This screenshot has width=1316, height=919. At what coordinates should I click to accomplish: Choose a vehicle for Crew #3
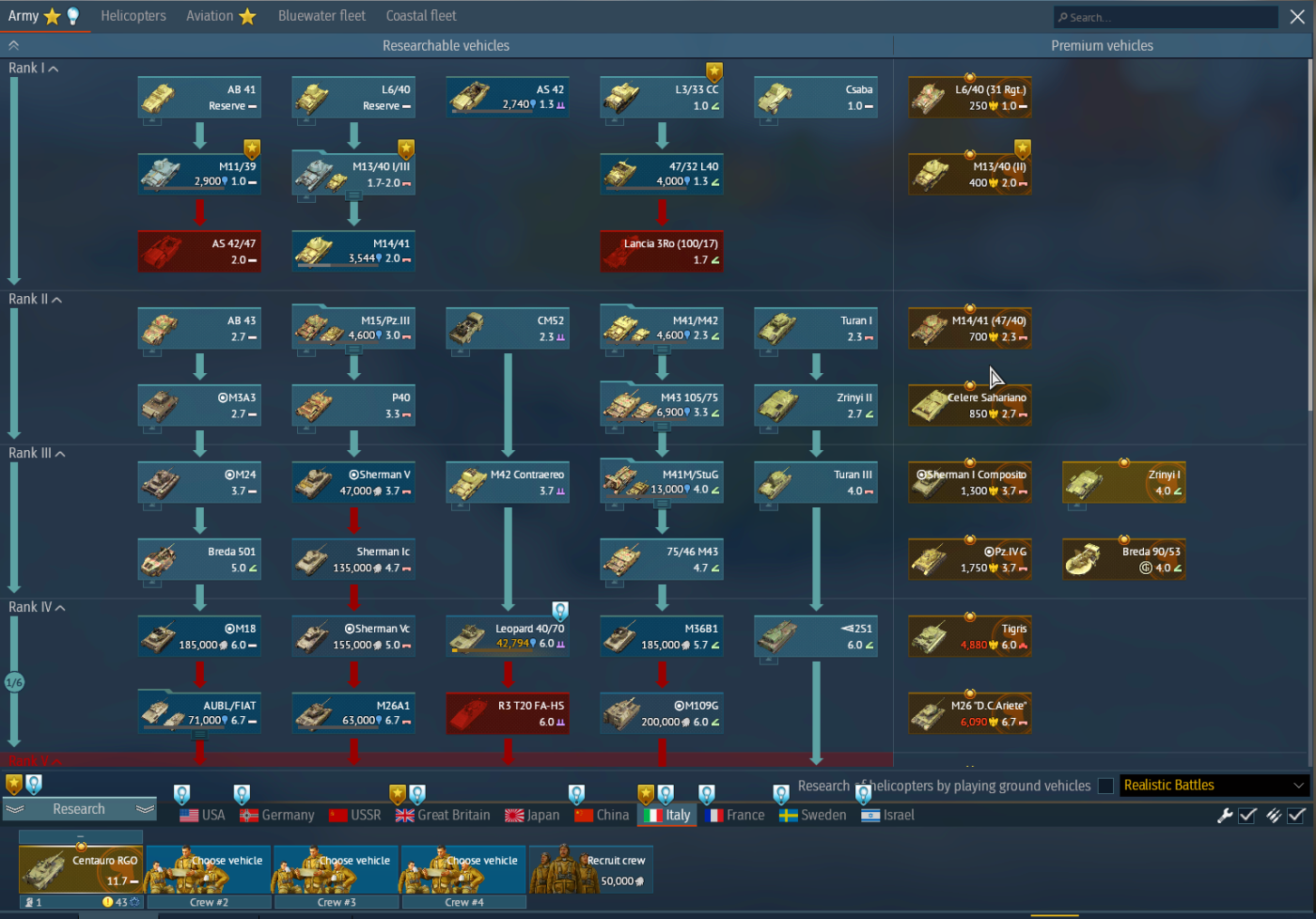(337, 869)
